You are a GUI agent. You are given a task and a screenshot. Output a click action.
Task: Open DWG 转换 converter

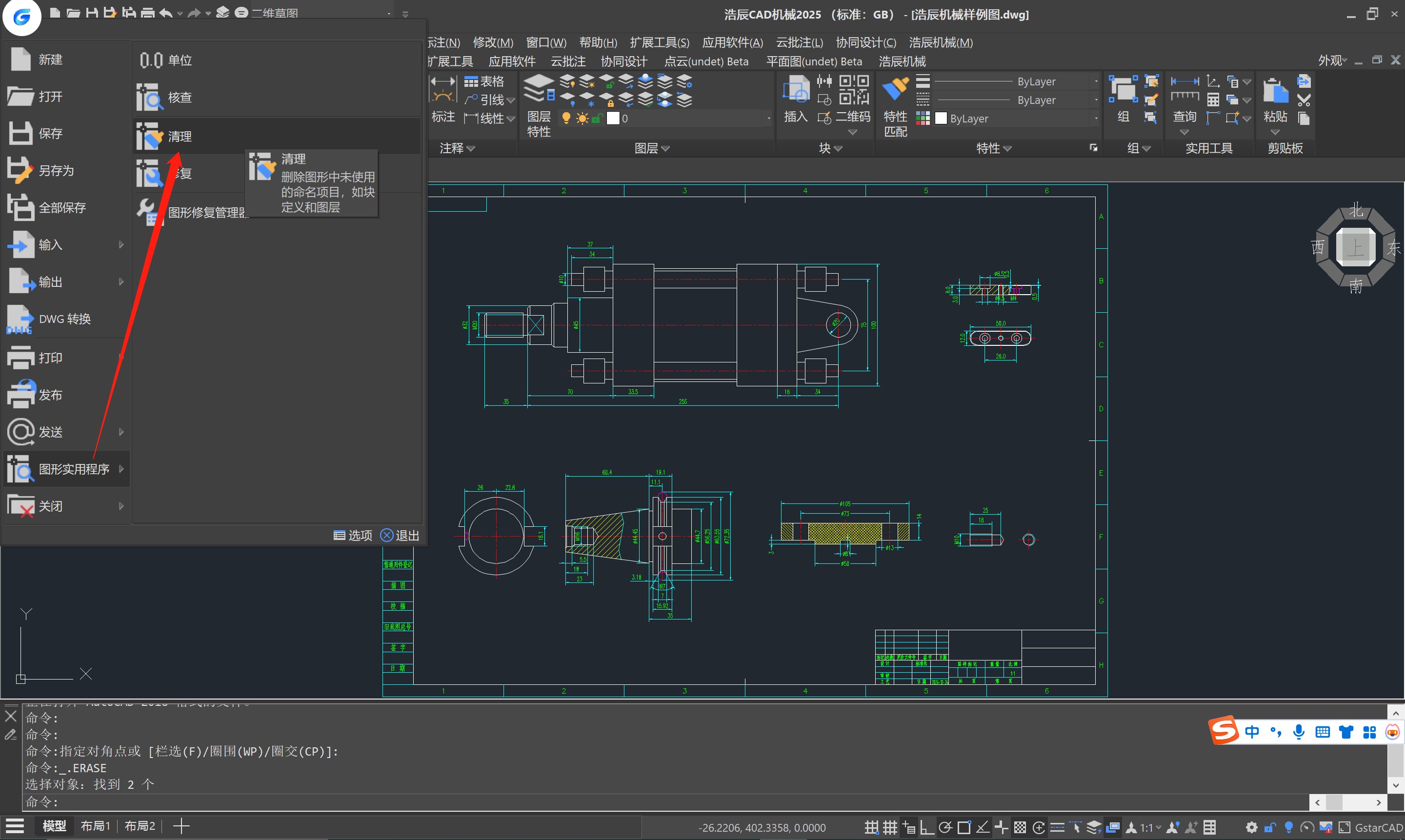[x=64, y=319]
